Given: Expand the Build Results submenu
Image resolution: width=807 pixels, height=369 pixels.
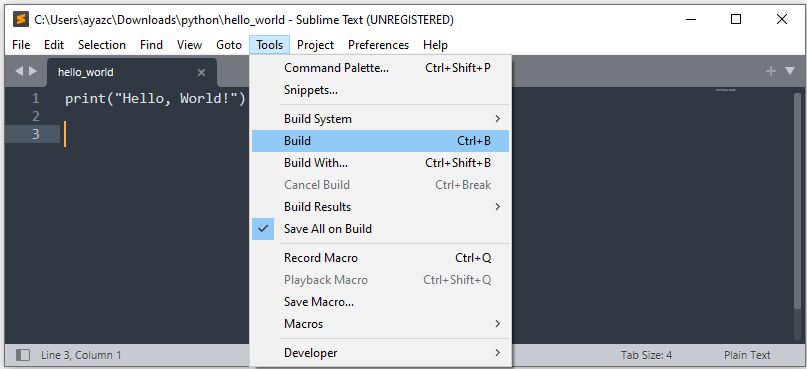Looking at the screenshot, I should tap(380, 207).
